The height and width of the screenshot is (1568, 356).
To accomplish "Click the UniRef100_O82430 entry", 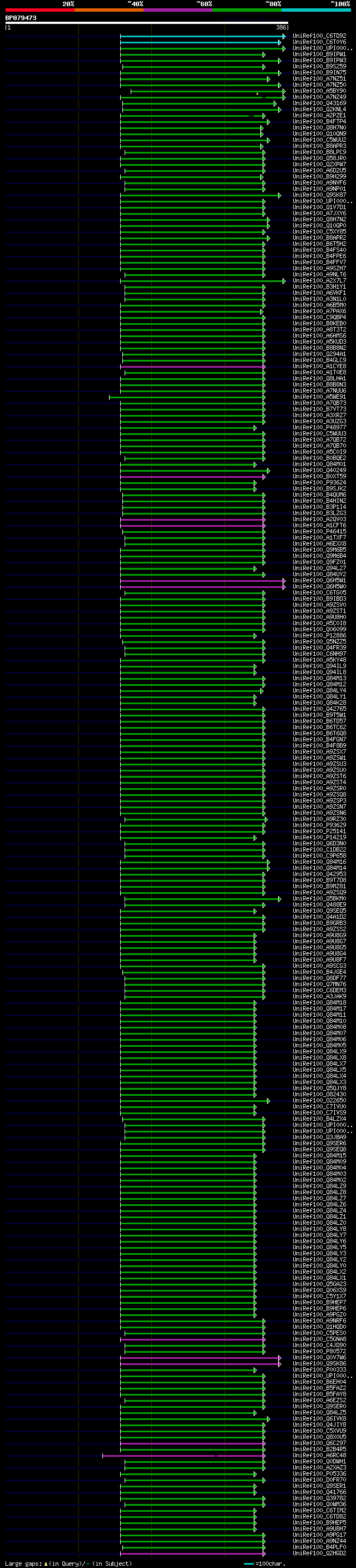I will (x=319, y=1094).
